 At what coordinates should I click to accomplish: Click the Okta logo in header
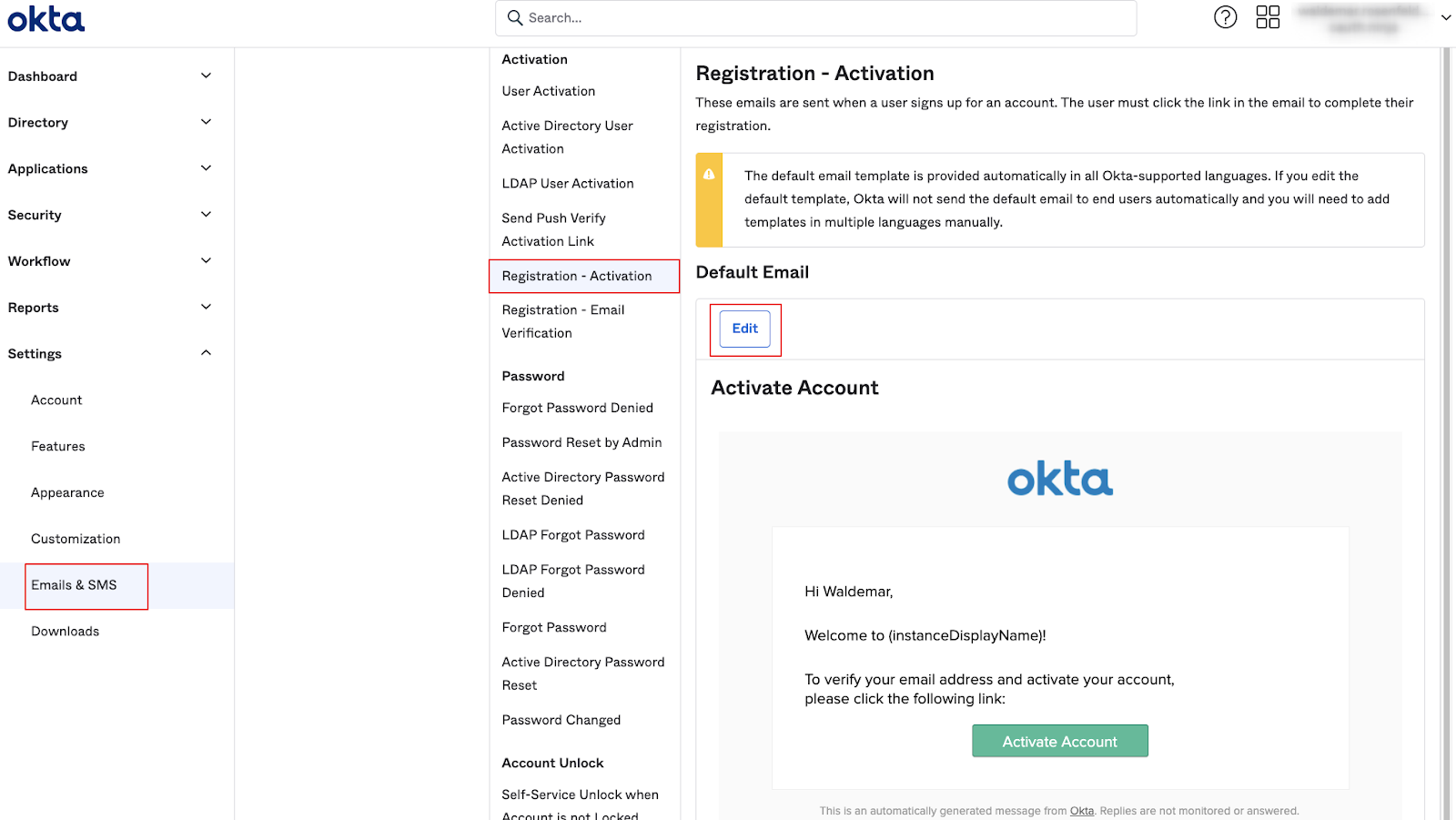[46, 19]
